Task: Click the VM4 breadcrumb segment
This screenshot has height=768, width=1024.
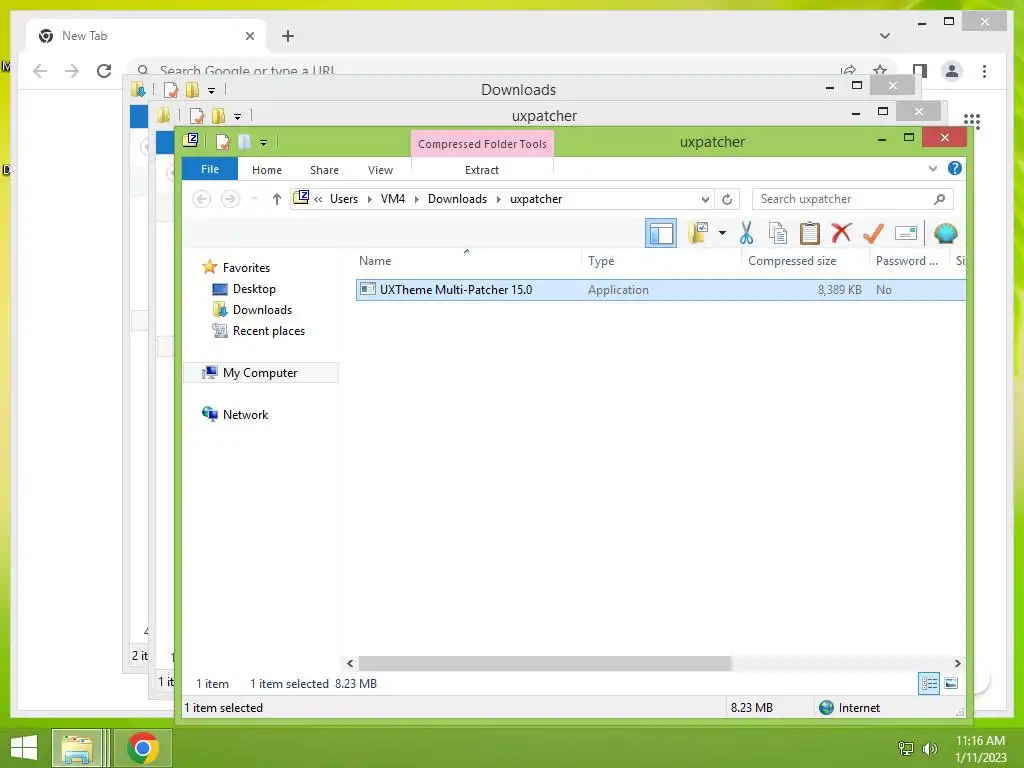Action: [392, 199]
